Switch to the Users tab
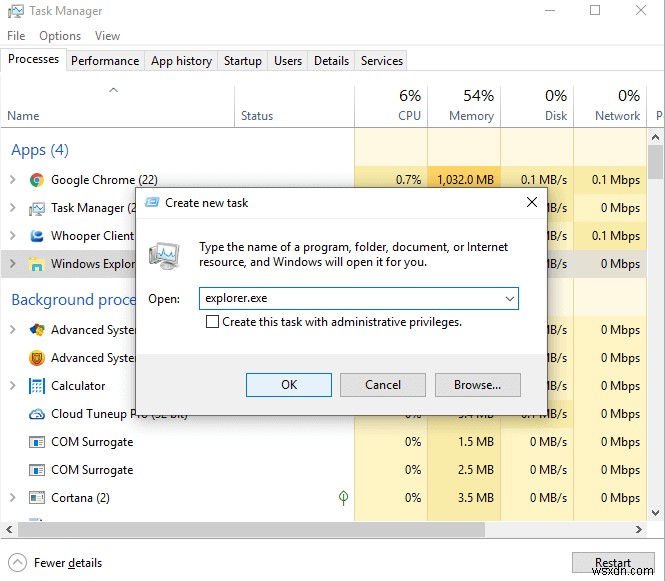This screenshot has width=665, height=581. 288,61
